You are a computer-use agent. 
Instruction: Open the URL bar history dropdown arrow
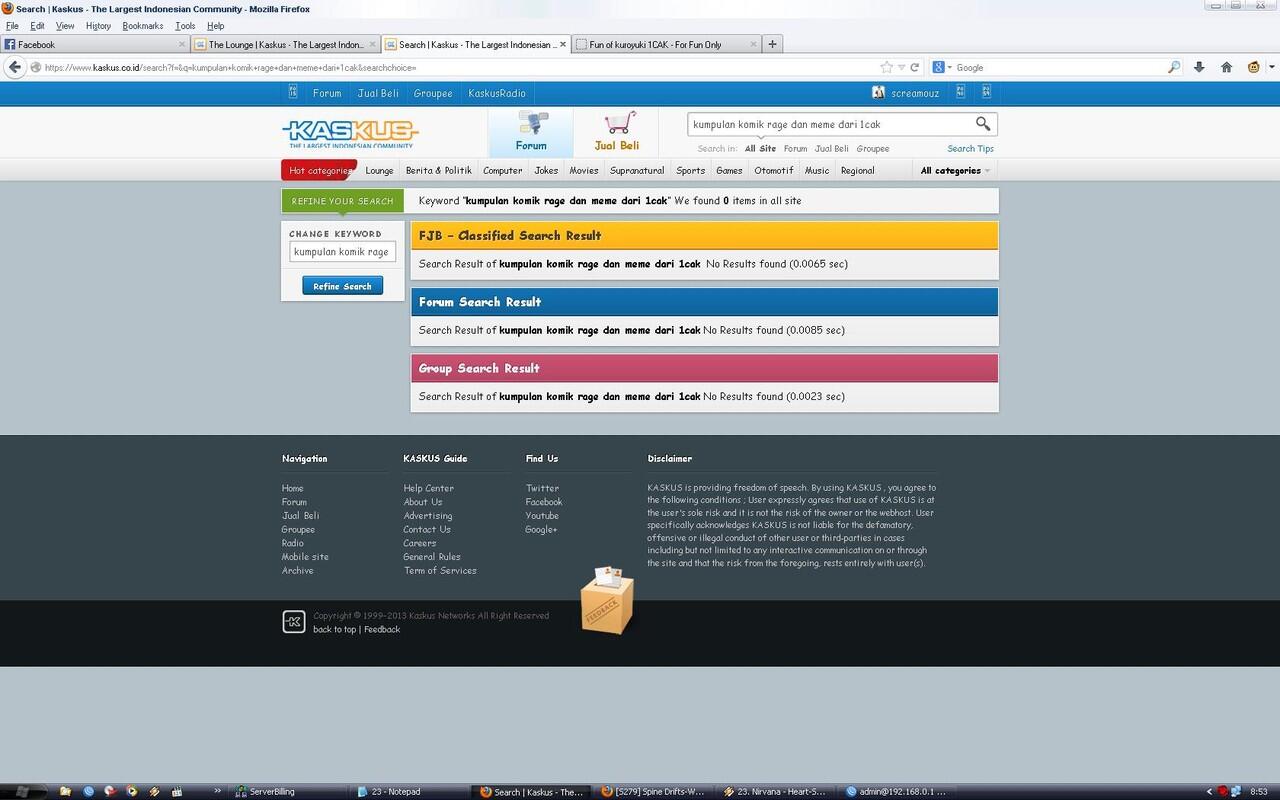pos(901,68)
